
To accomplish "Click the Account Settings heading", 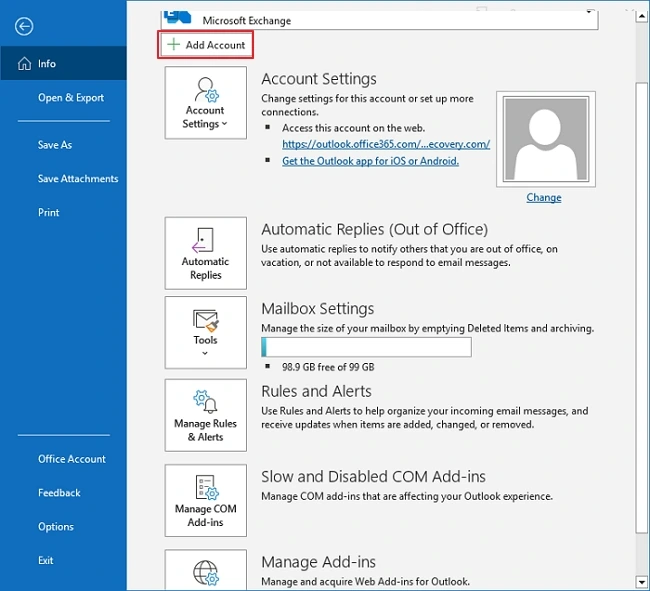I will 319,79.
